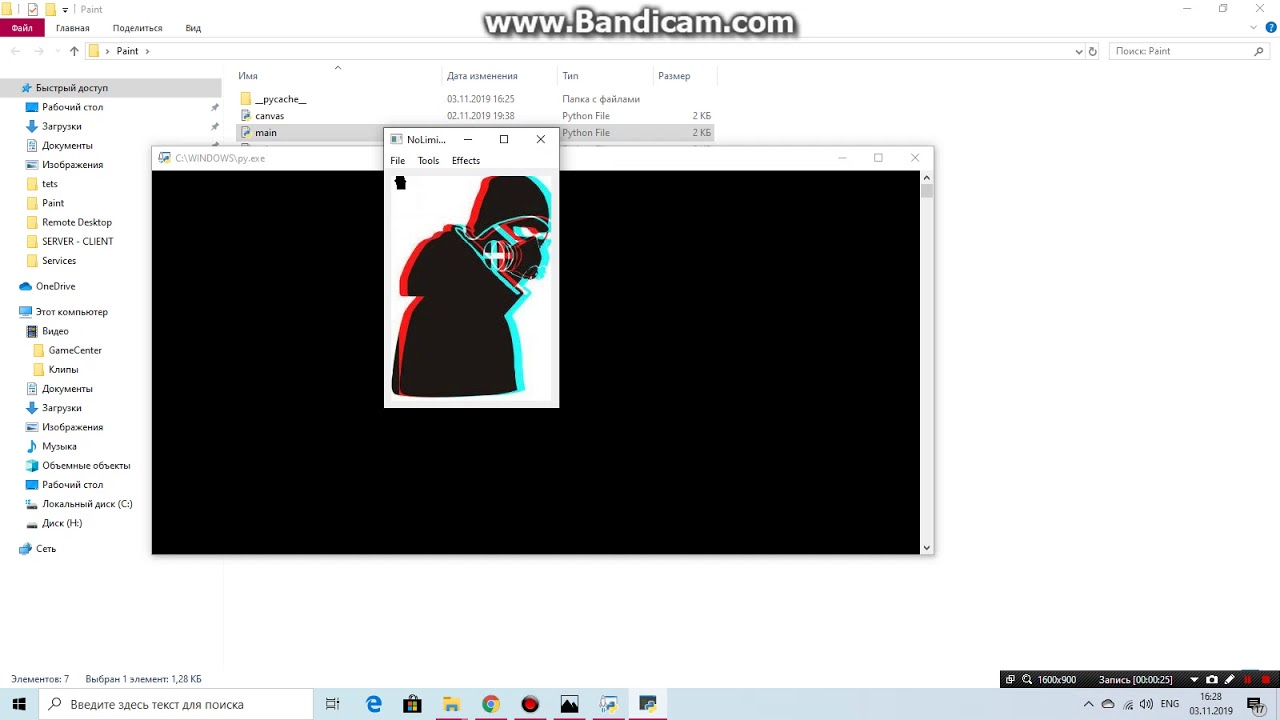Open the Tools menu in NoLimi window

428,161
